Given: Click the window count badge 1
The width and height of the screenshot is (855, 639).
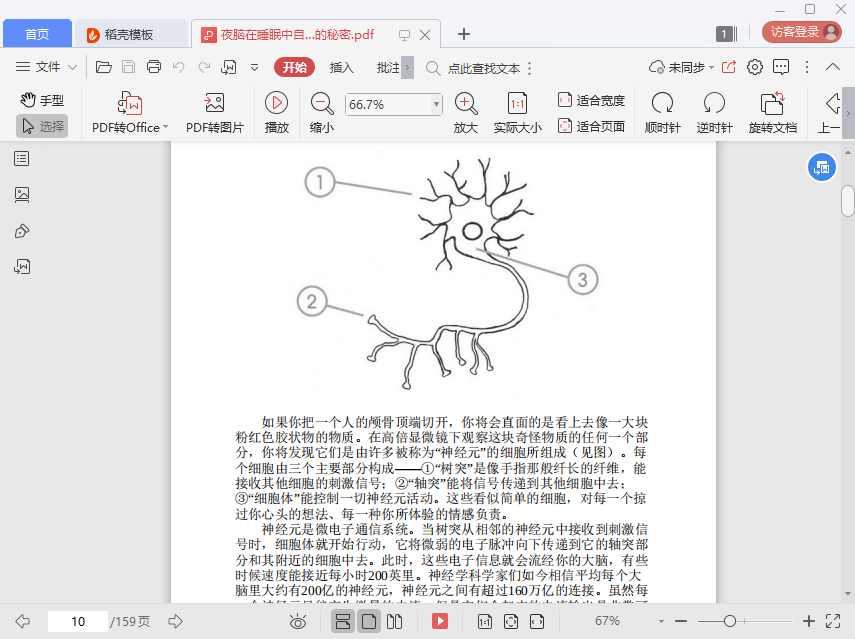Looking at the screenshot, I should (726, 34).
